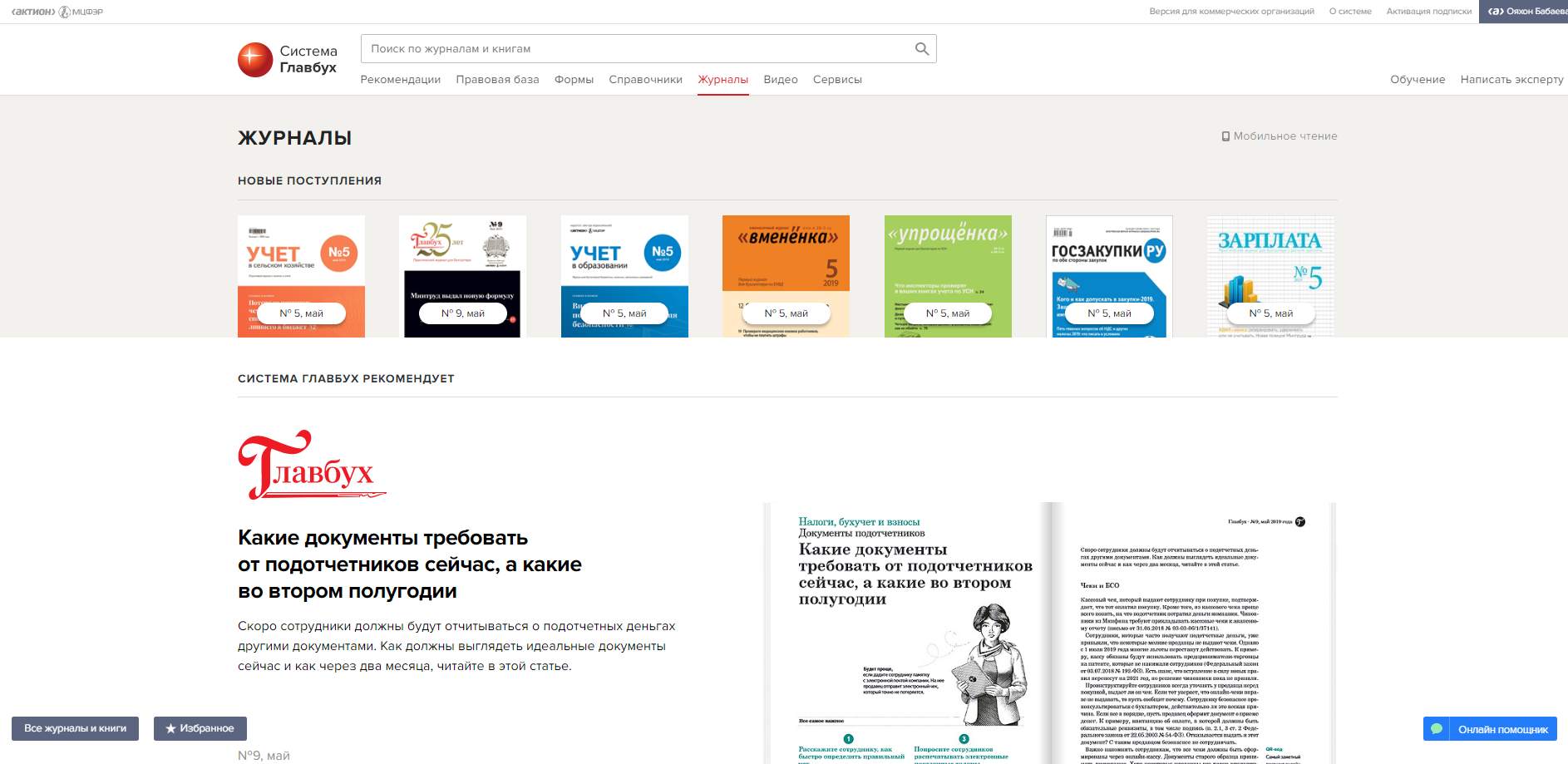Click the Система Главбух red logo icon
Screen dimensions: 1568x764
pyautogui.click(x=255, y=60)
